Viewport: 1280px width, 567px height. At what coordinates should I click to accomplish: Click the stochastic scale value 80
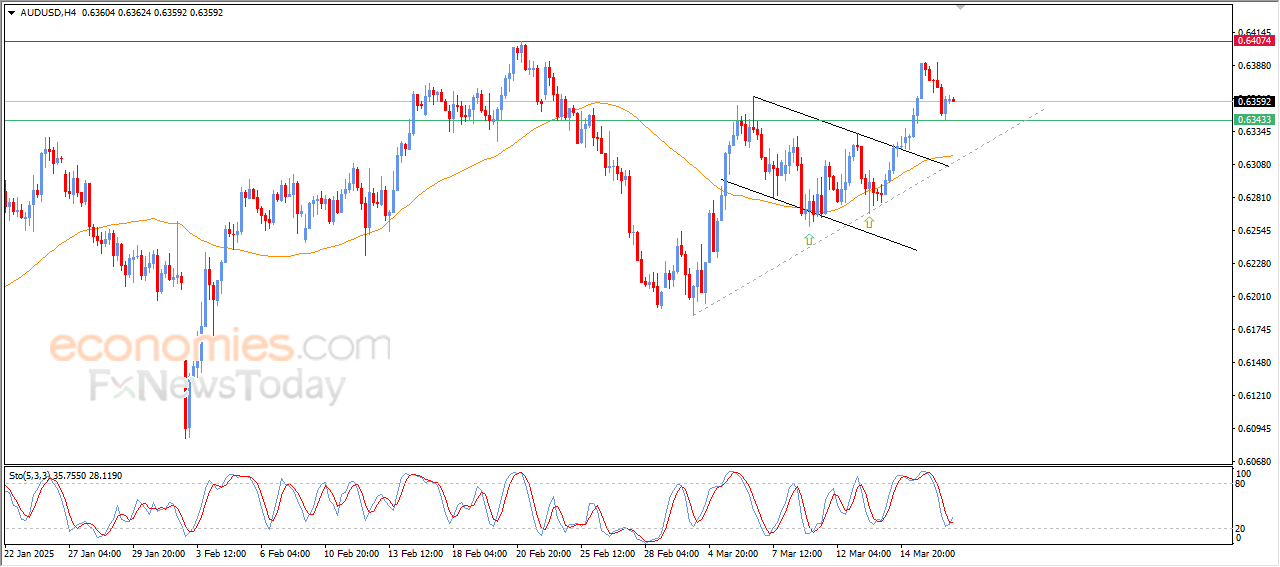click(1242, 483)
